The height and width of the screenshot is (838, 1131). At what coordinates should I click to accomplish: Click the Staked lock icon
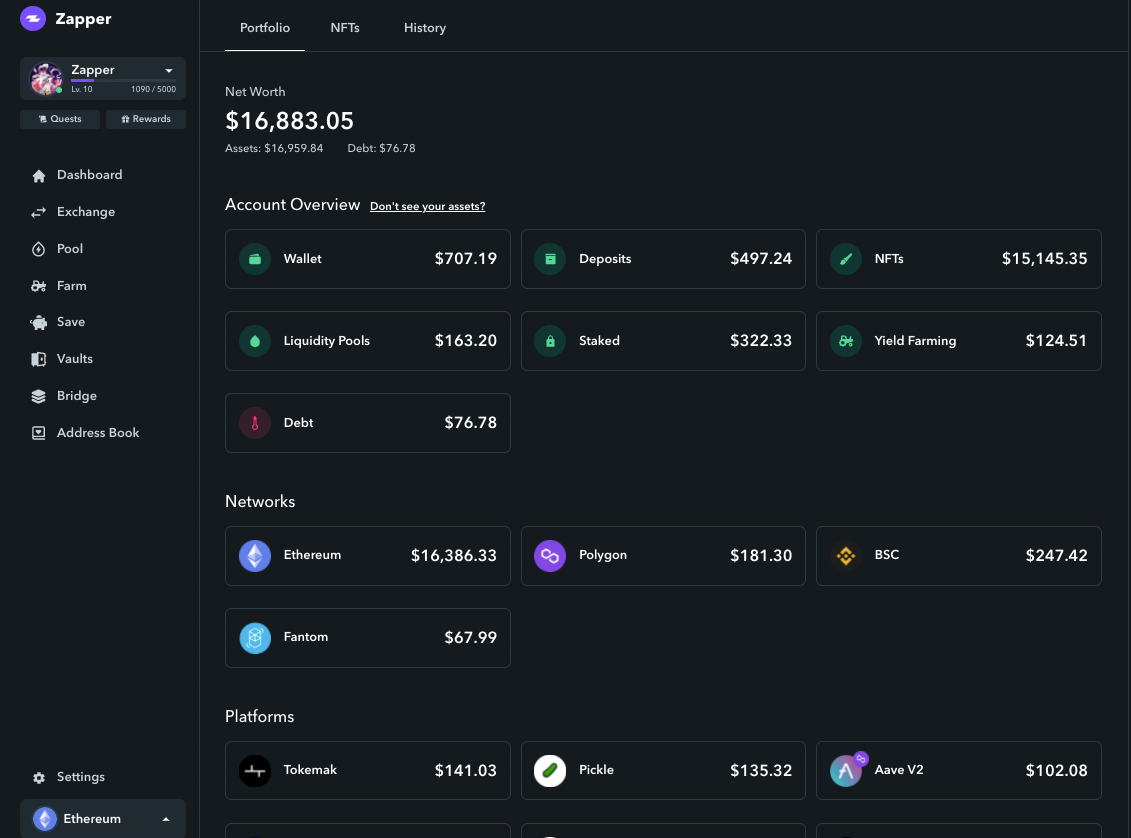click(x=550, y=341)
